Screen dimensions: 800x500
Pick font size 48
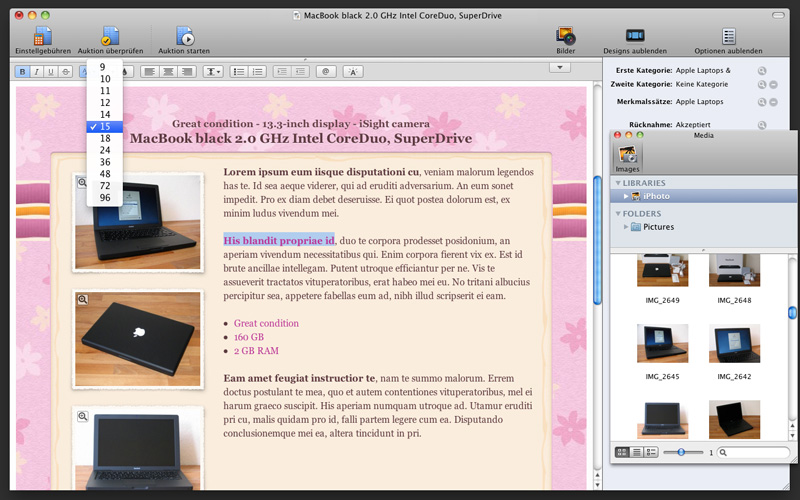(105, 174)
